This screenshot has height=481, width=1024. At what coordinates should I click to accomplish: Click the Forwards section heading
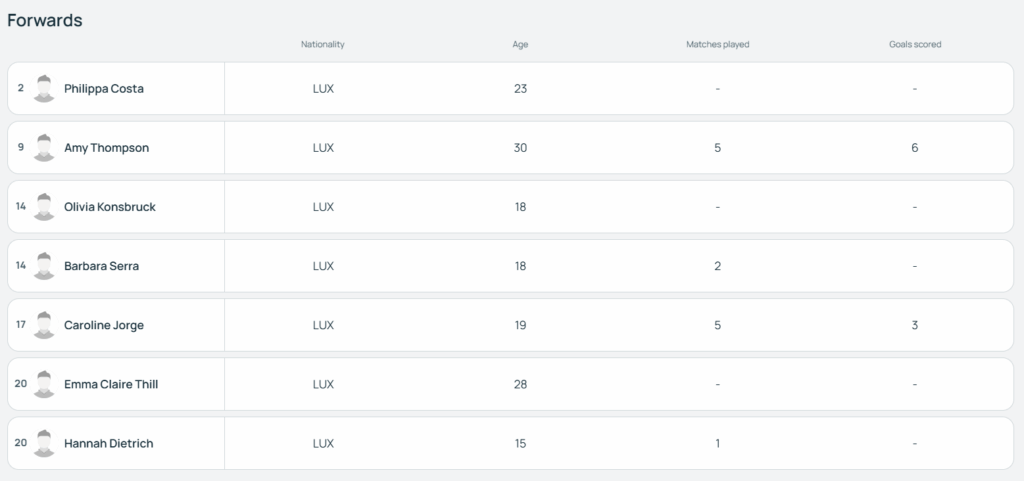[44, 20]
